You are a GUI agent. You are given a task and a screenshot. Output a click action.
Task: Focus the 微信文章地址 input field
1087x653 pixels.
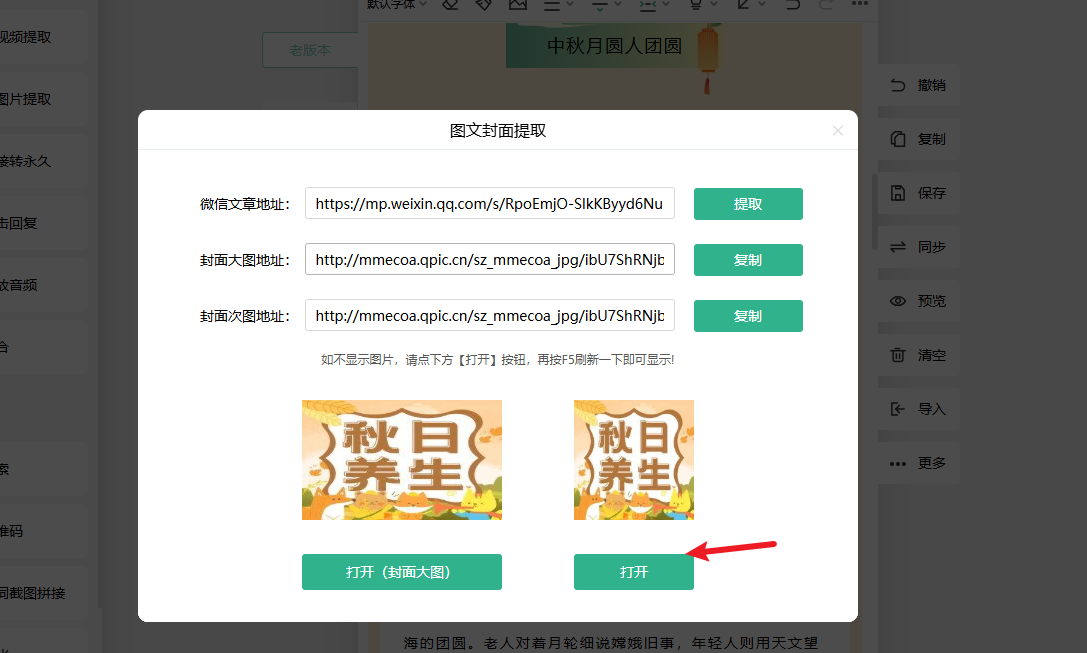[489, 204]
